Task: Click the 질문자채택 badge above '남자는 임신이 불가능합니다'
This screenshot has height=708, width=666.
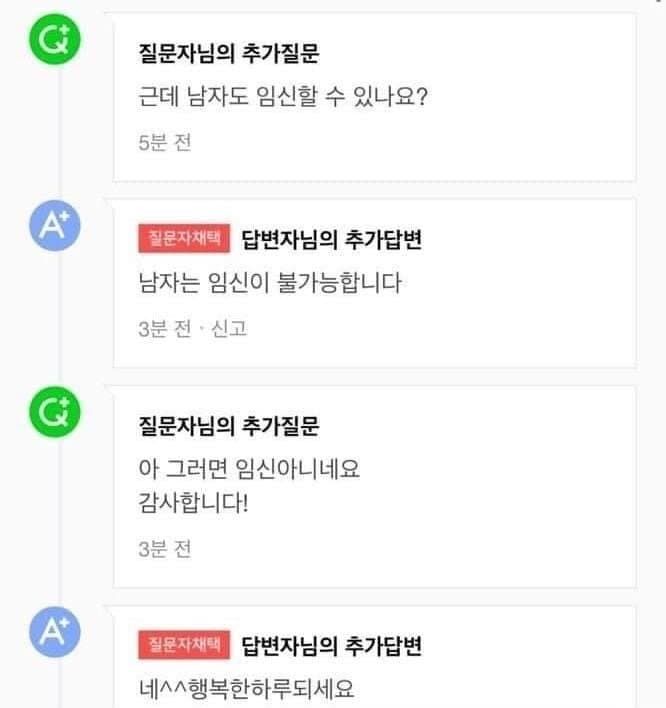Action: tap(184, 238)
